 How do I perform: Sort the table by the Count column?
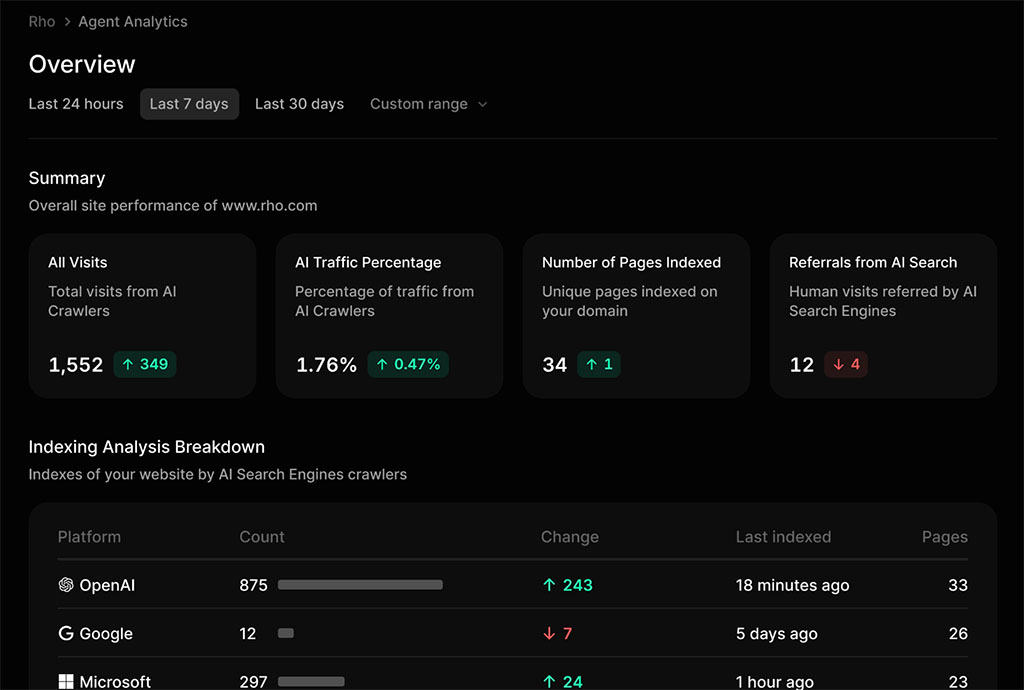[261, 537]
